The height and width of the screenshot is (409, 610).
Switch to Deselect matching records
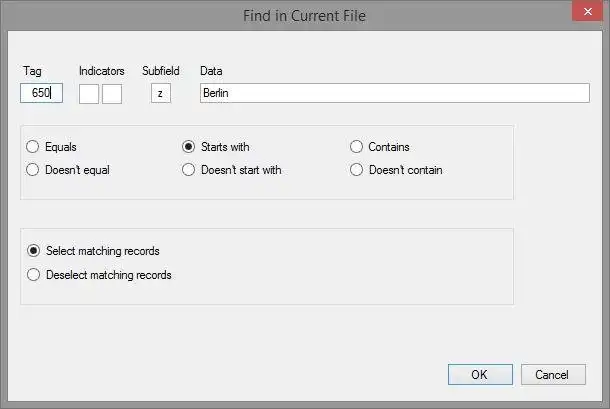34,275
